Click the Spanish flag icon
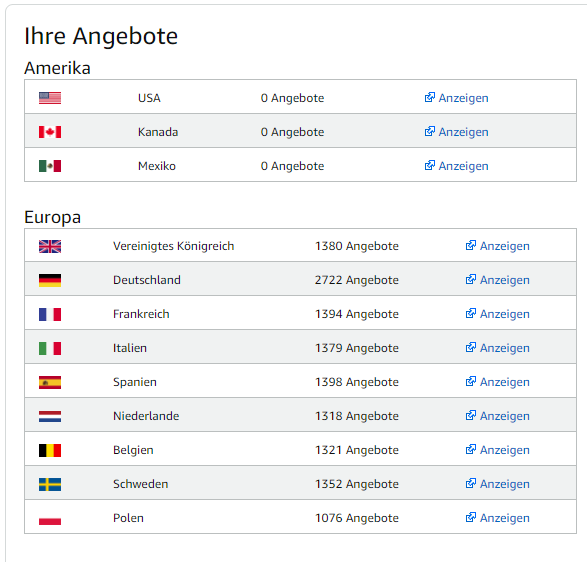The height and width of the screenshot is (562, 587). point(50,382)
